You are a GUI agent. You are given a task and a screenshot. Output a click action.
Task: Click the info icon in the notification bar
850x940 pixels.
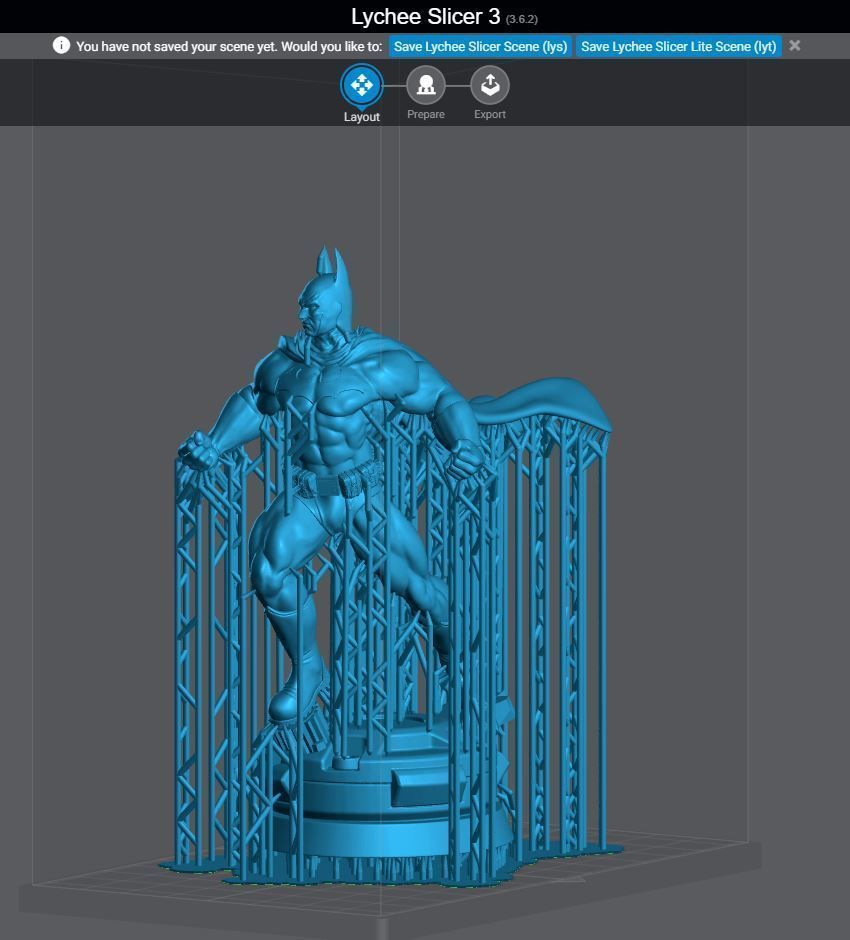coord(63,46)
